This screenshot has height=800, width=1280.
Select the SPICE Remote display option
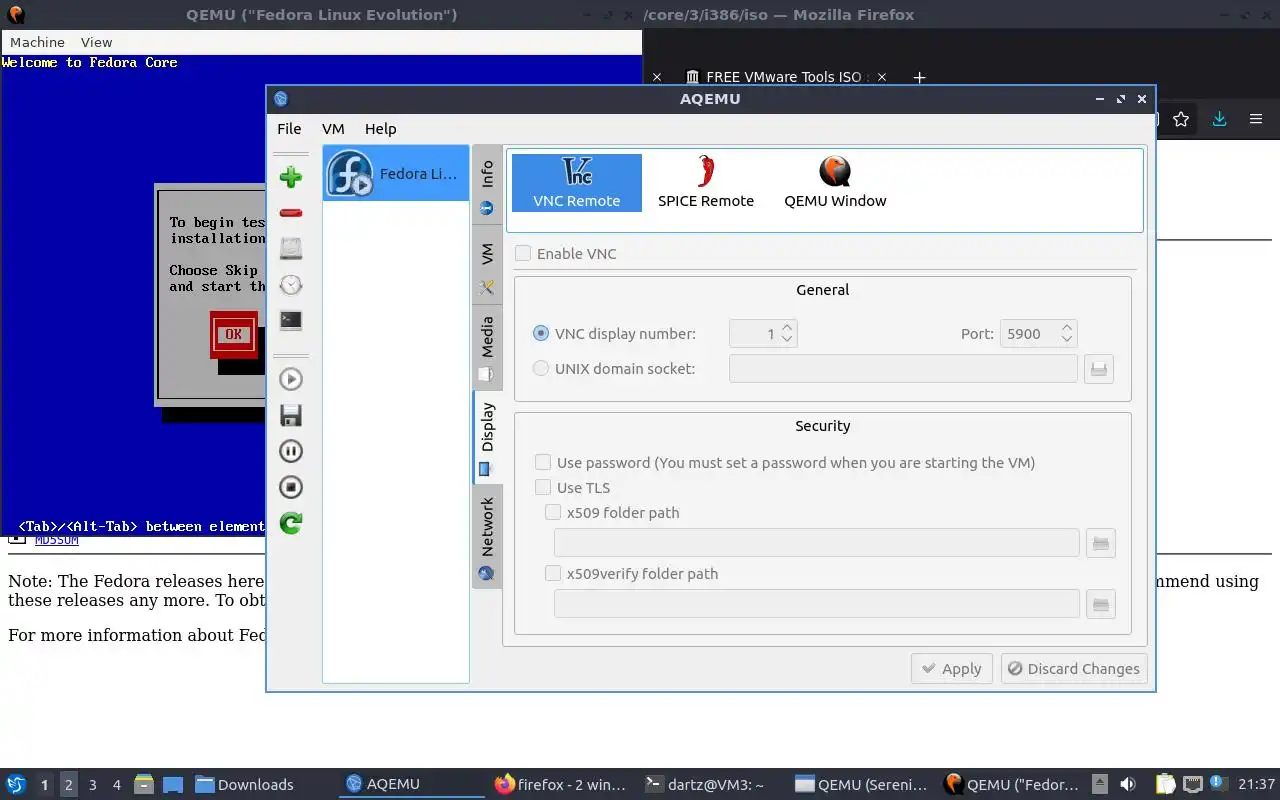[706, 182]
